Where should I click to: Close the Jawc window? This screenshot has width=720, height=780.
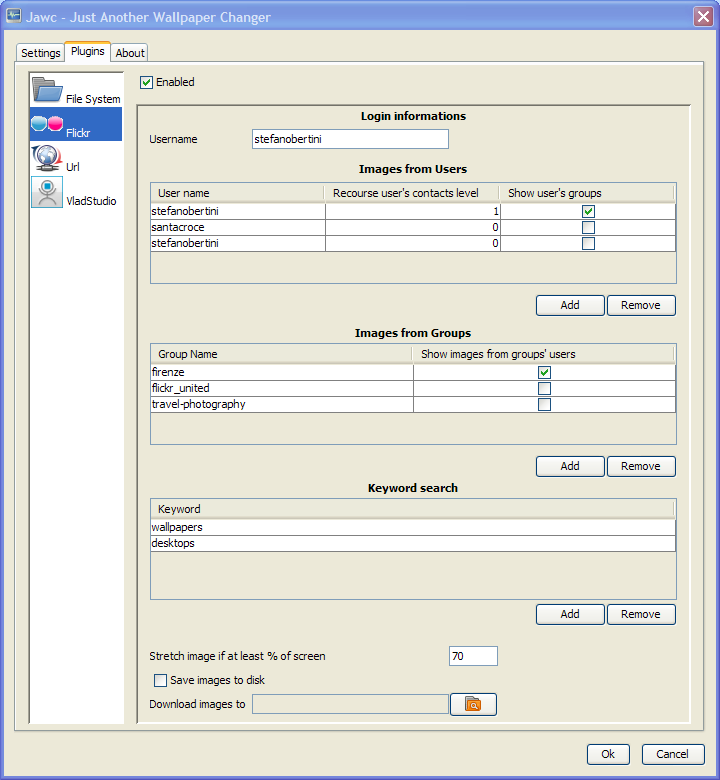(x=704, y=16)
